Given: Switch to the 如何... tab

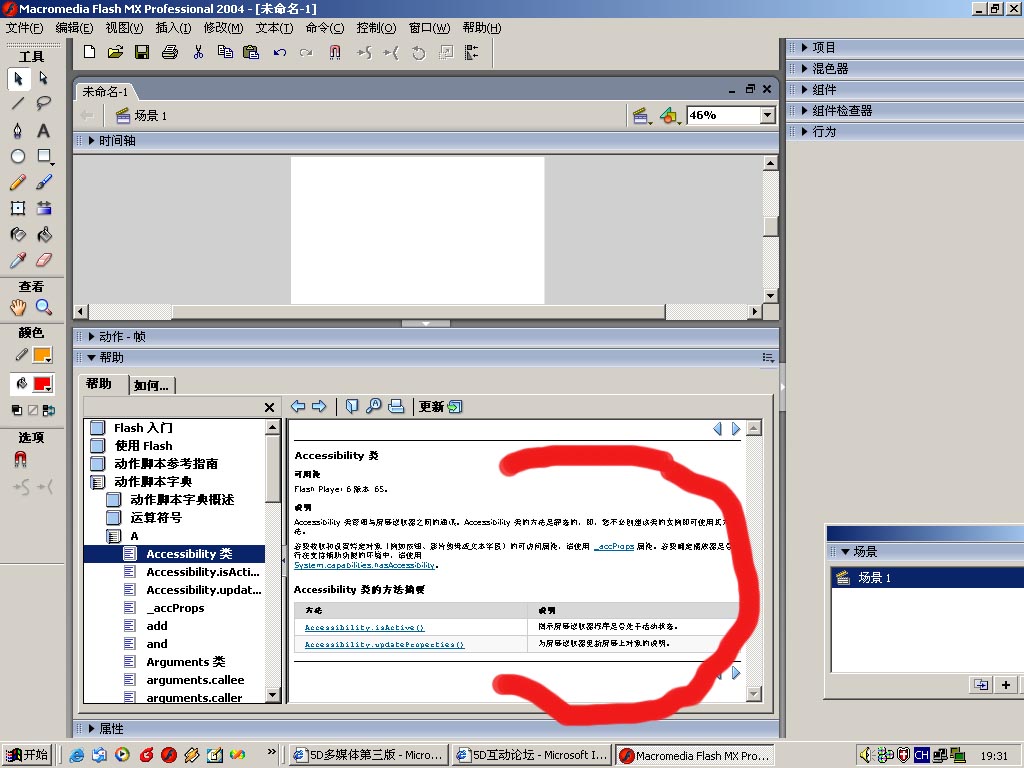Looking at the screenshot, I should click(x=152, y=385).
